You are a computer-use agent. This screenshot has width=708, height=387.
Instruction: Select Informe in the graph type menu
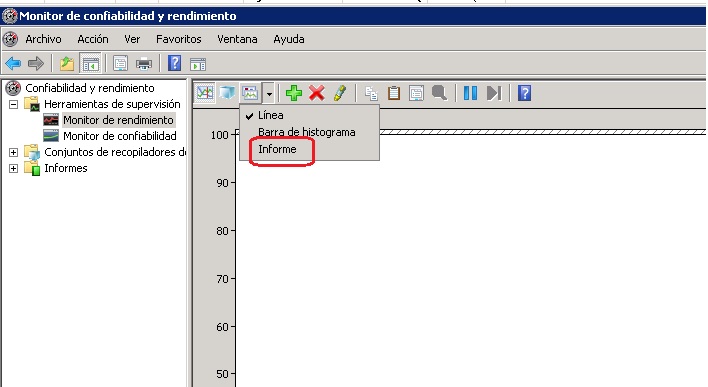click(309, 149)
